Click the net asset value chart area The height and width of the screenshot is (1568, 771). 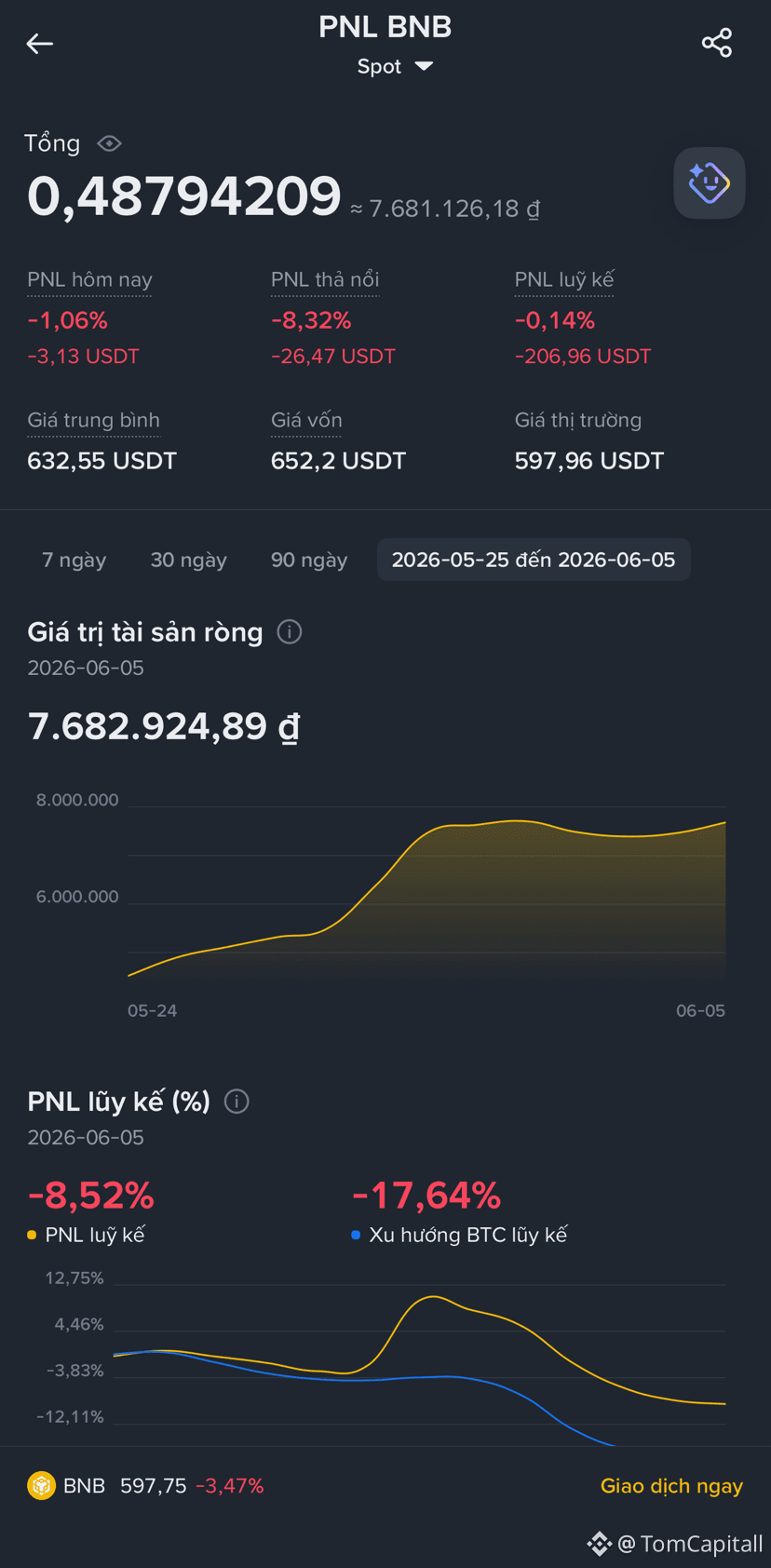click(x=426, y=894)
